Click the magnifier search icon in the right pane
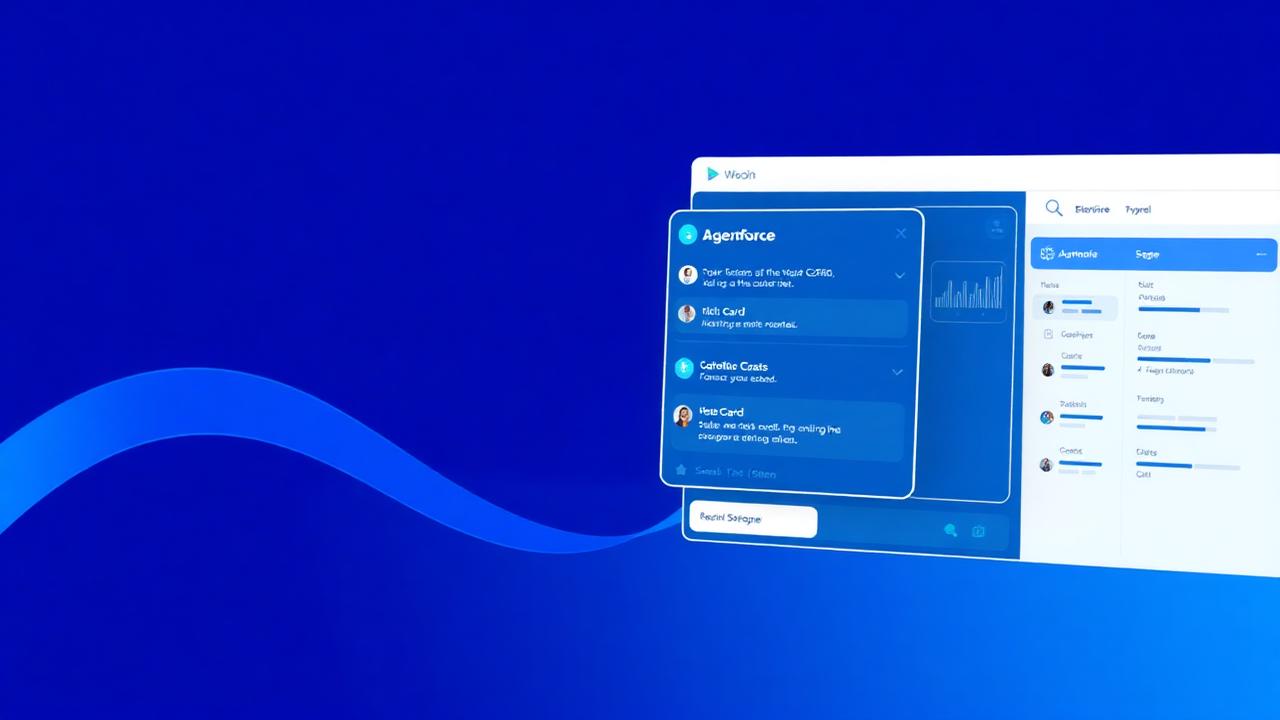Viewport: 1280px width, 720px height. pos(1053,208)
